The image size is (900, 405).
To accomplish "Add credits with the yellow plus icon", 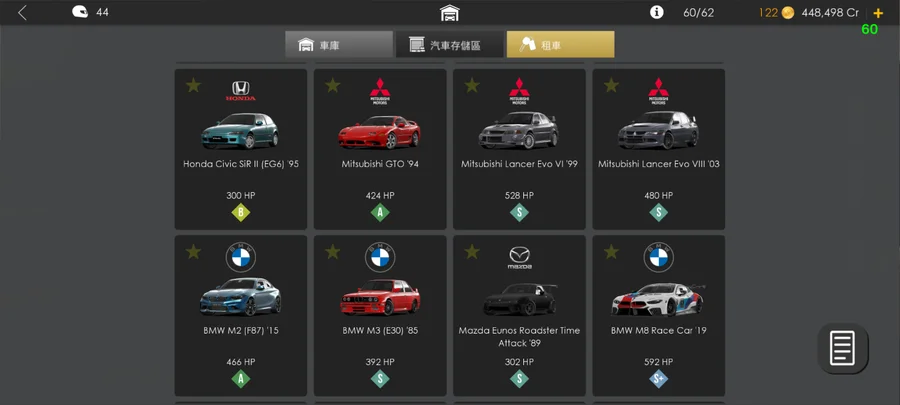I will point(878,13).
